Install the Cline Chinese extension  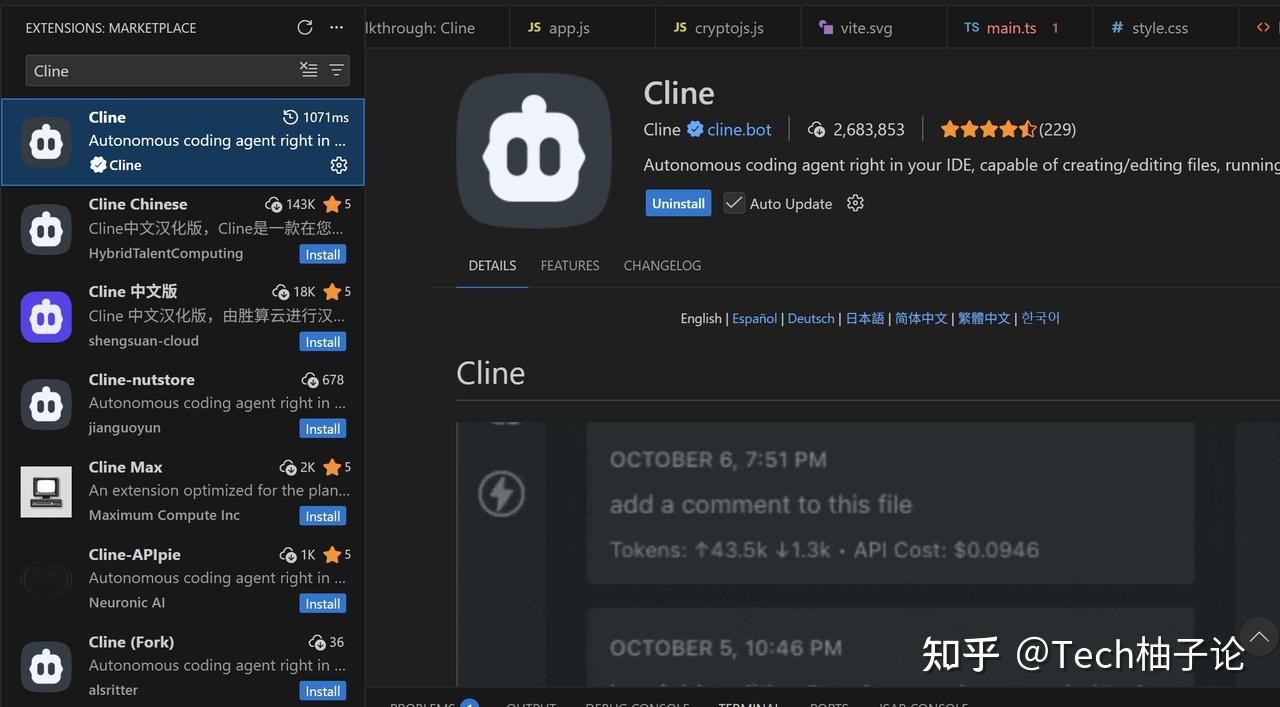point(322,254)
